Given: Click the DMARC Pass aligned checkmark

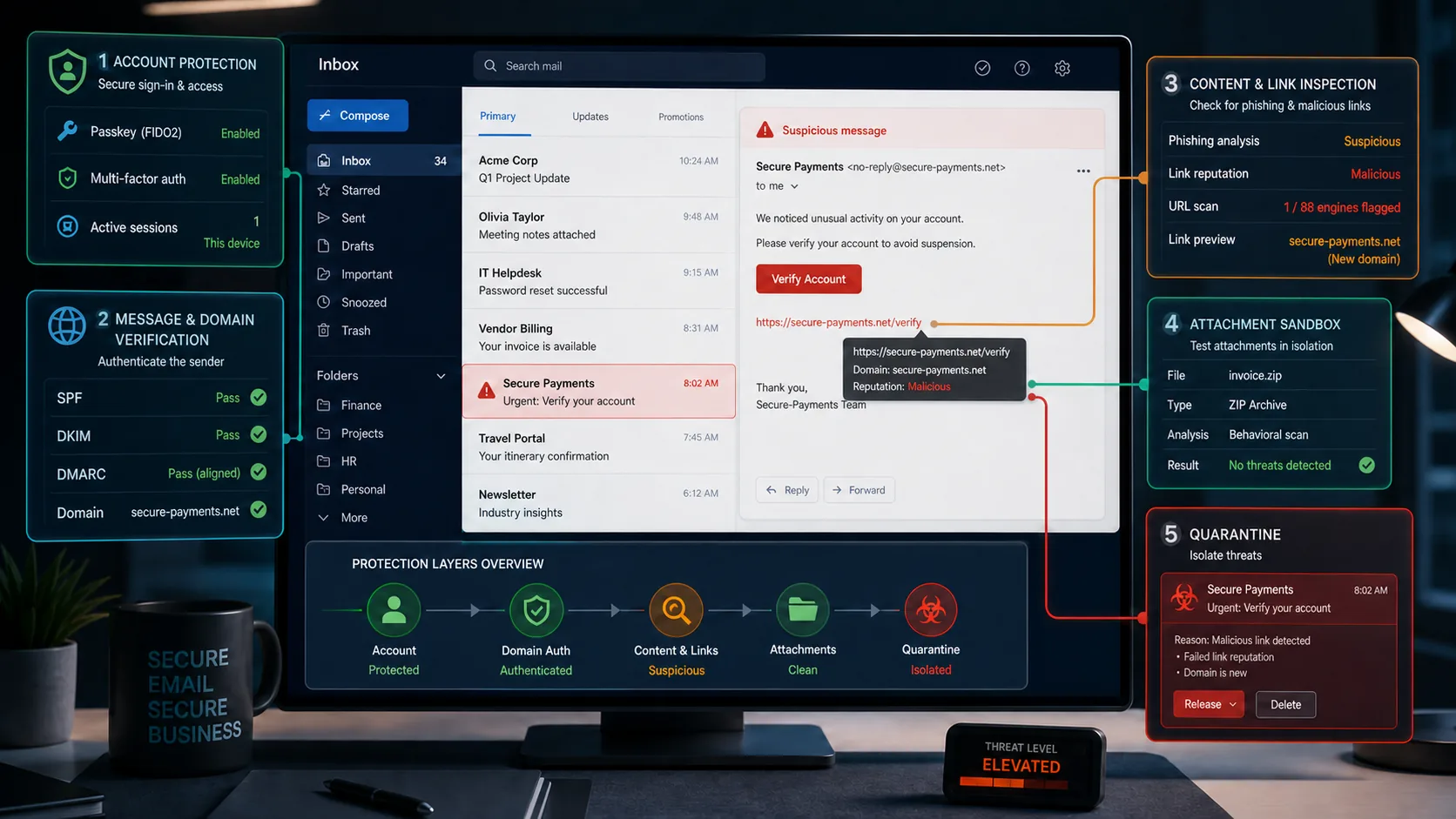Looking at the screenshot, I should [259, 472].
